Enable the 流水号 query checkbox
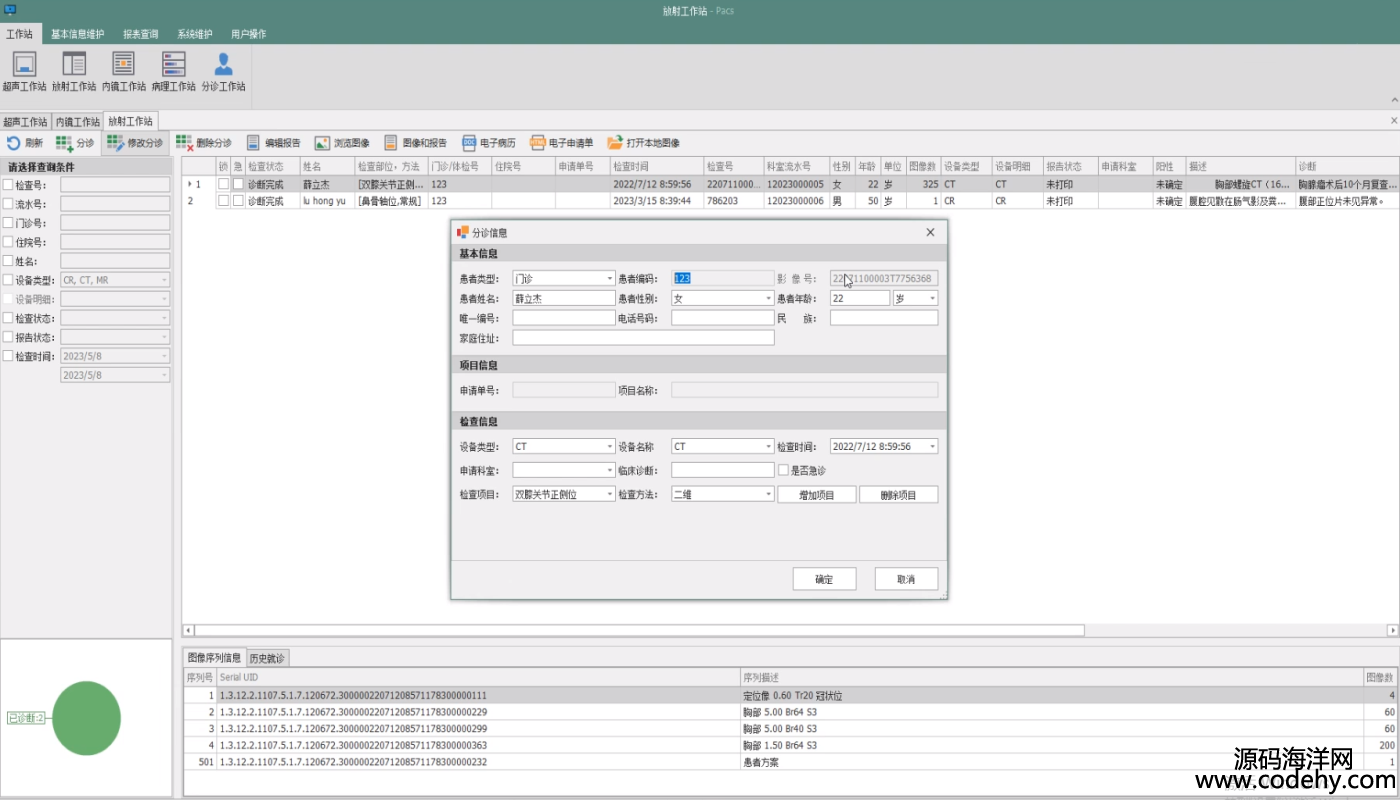This screenshot has width=1400, height=800. [x=8, y=204]
